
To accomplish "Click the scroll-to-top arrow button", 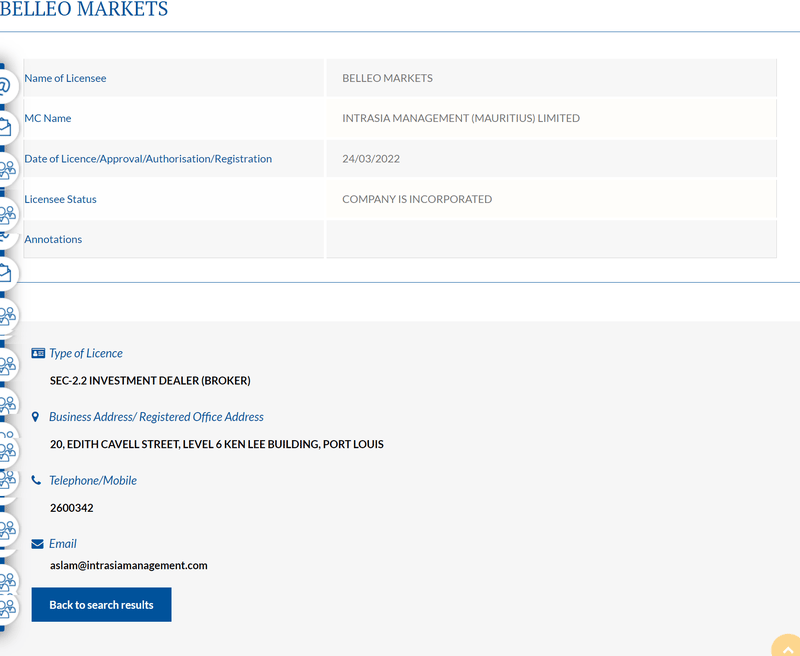I will [787, 646].
